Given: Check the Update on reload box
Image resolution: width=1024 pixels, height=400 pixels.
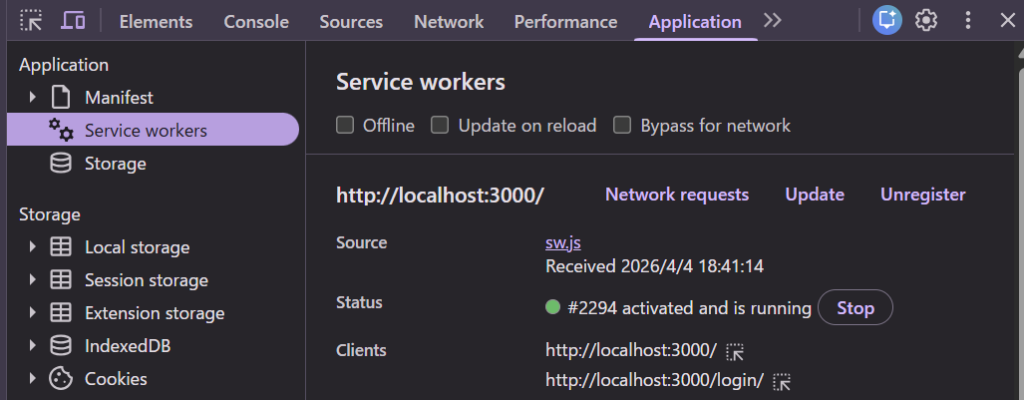Looking at the screenshot, I should [x=440, y=125].
